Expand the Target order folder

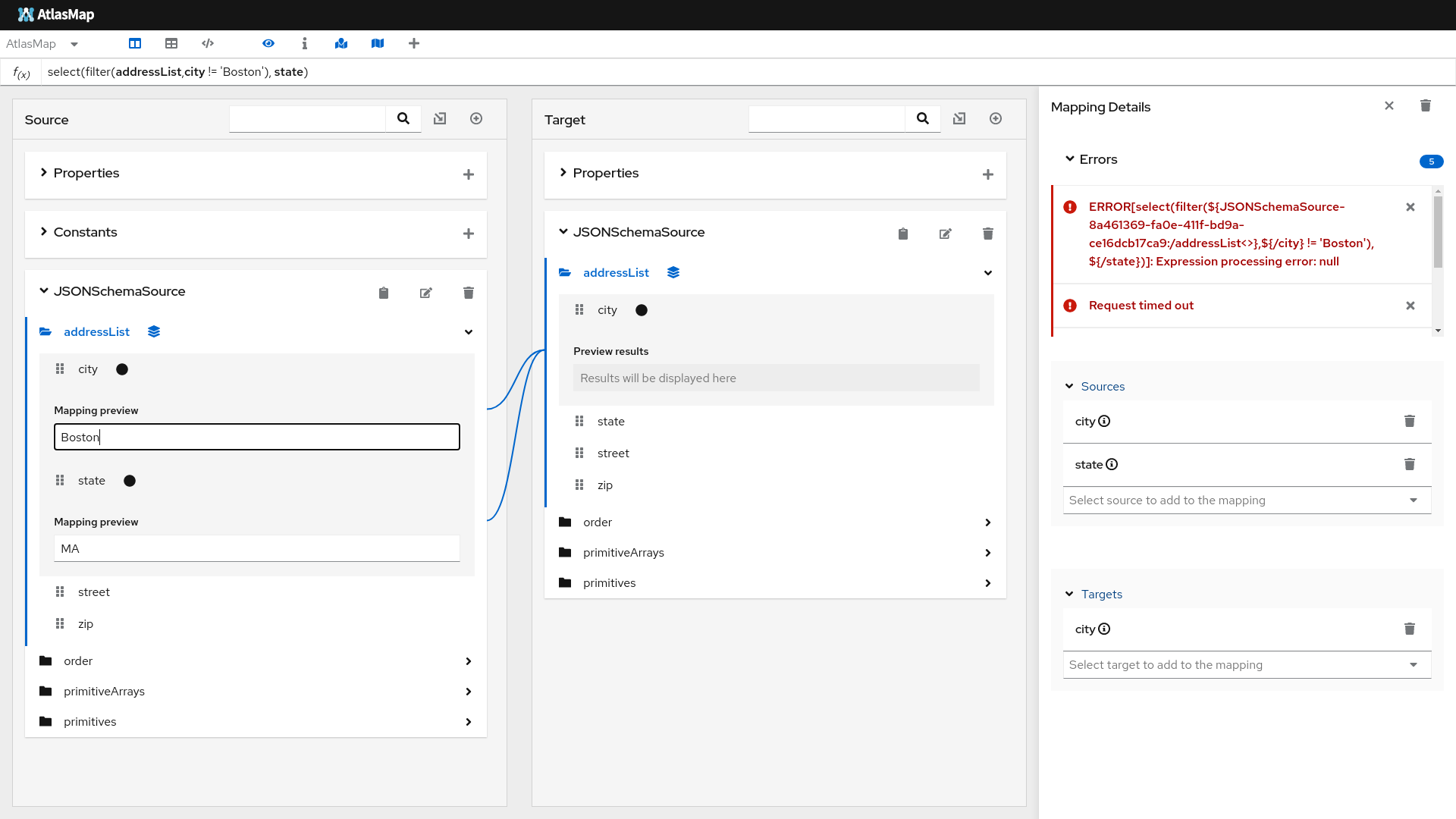click(x=987, y=522)
